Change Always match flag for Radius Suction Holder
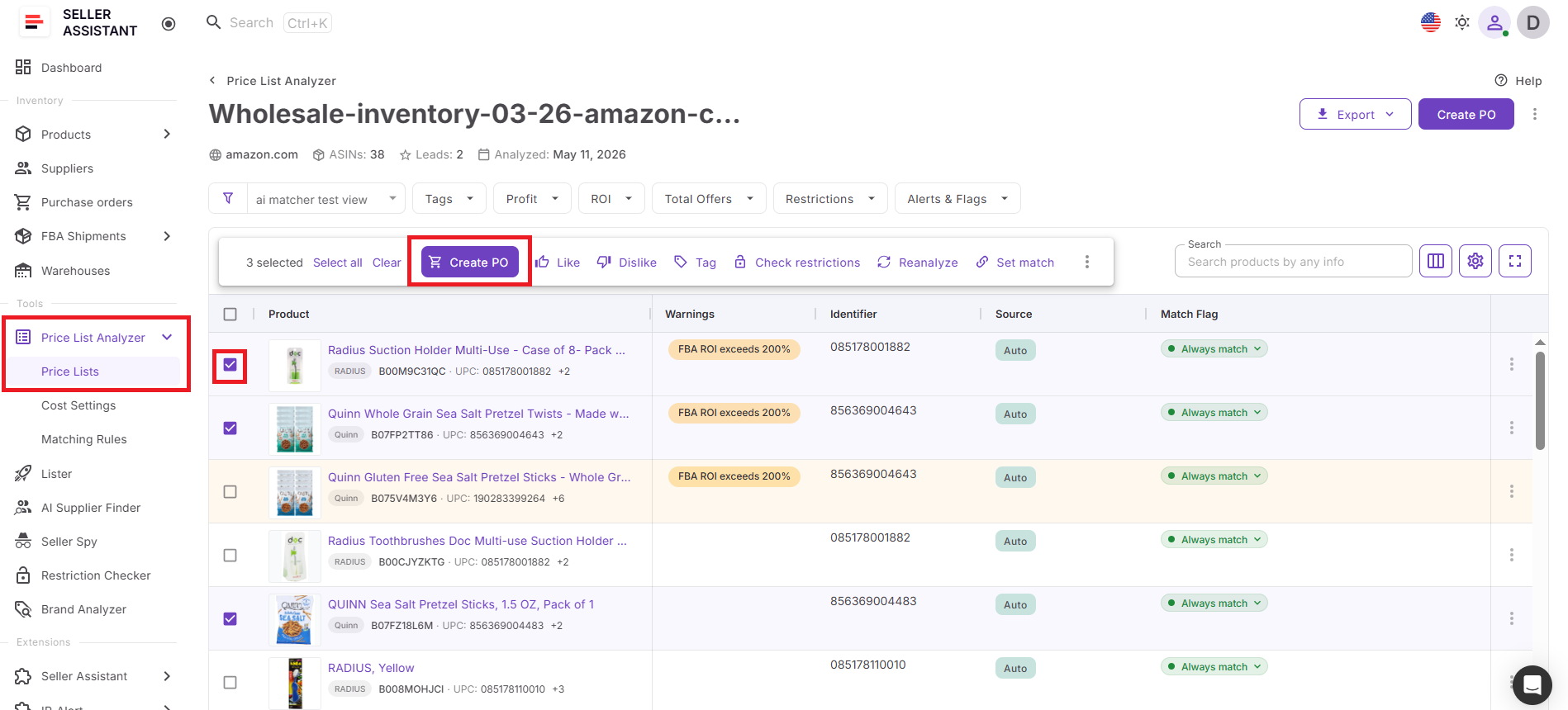Viewport: 1568px width, 710px height. 1214,348
